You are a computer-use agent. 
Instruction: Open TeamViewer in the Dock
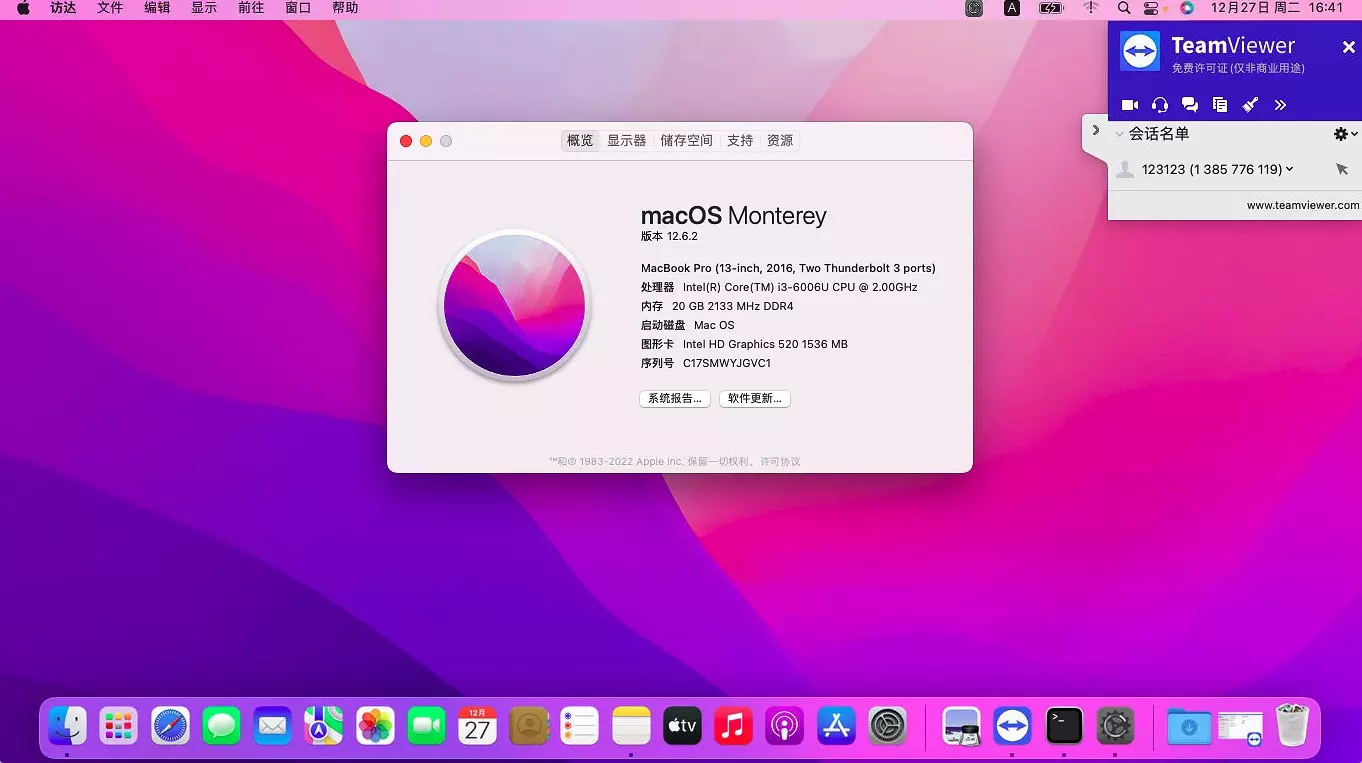click(1012, 725)
